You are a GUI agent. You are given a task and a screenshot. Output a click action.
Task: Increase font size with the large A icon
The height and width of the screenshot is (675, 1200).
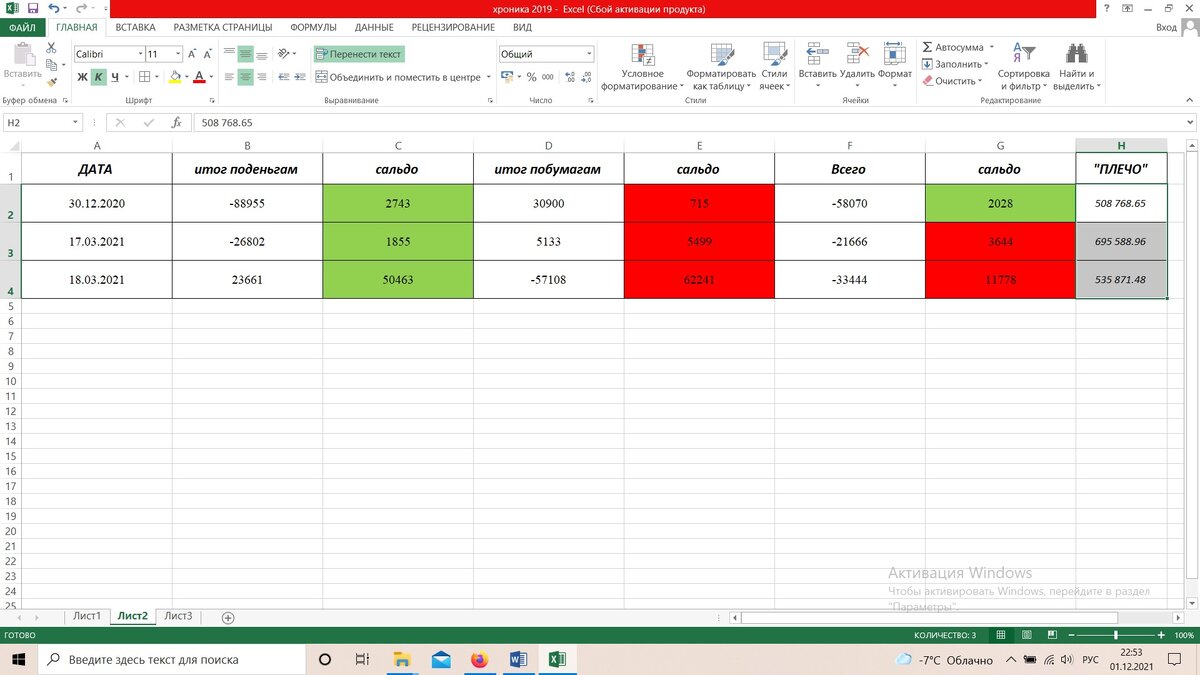pyautogui.click(x=193, y=54)
